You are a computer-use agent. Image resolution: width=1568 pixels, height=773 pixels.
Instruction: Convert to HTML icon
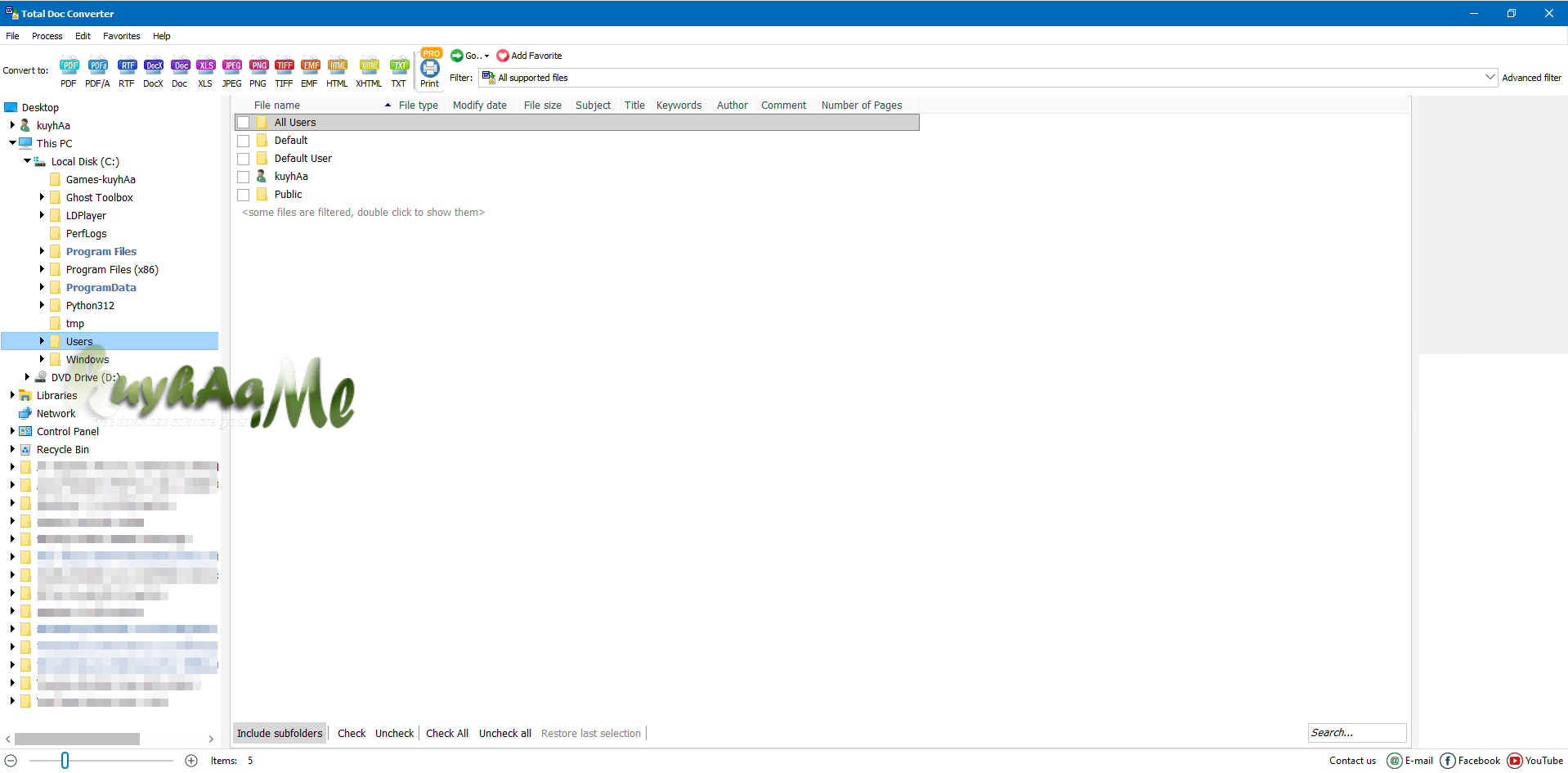click(x=337, y=71)
